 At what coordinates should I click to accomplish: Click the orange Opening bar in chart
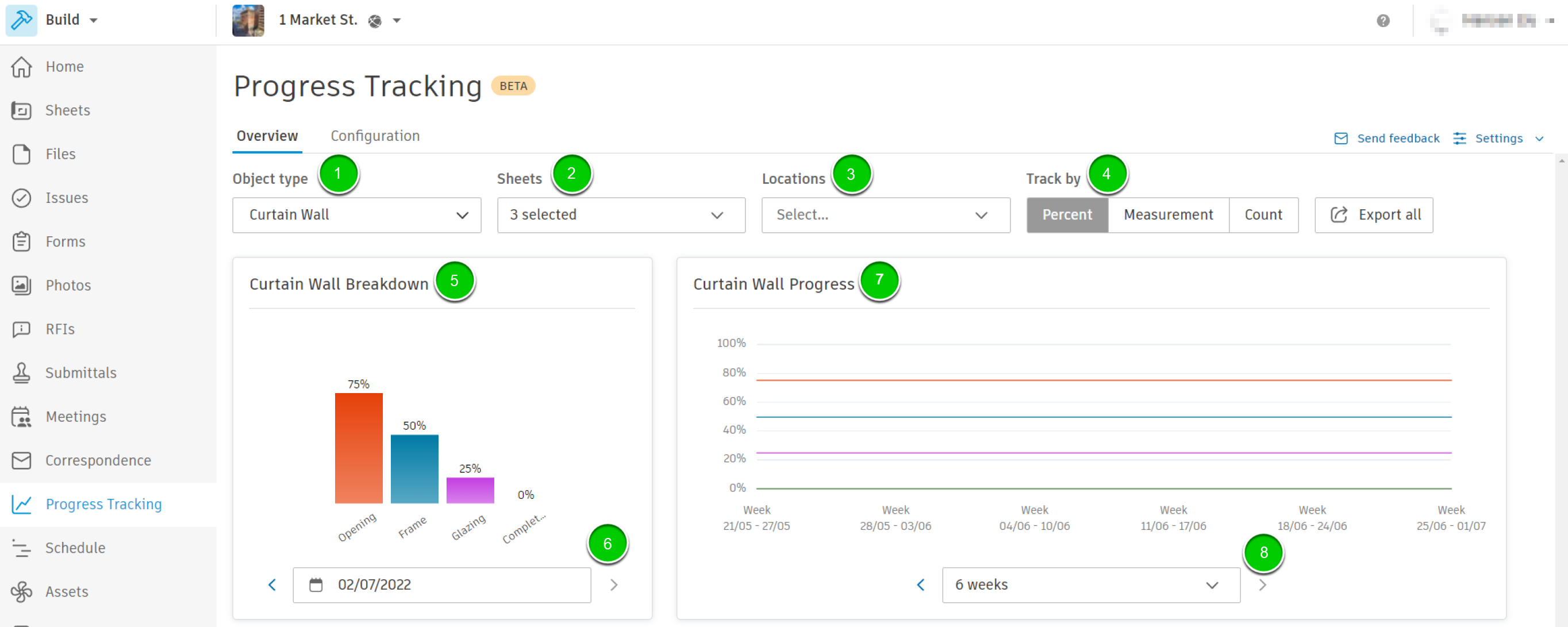(x=358, y=448)
